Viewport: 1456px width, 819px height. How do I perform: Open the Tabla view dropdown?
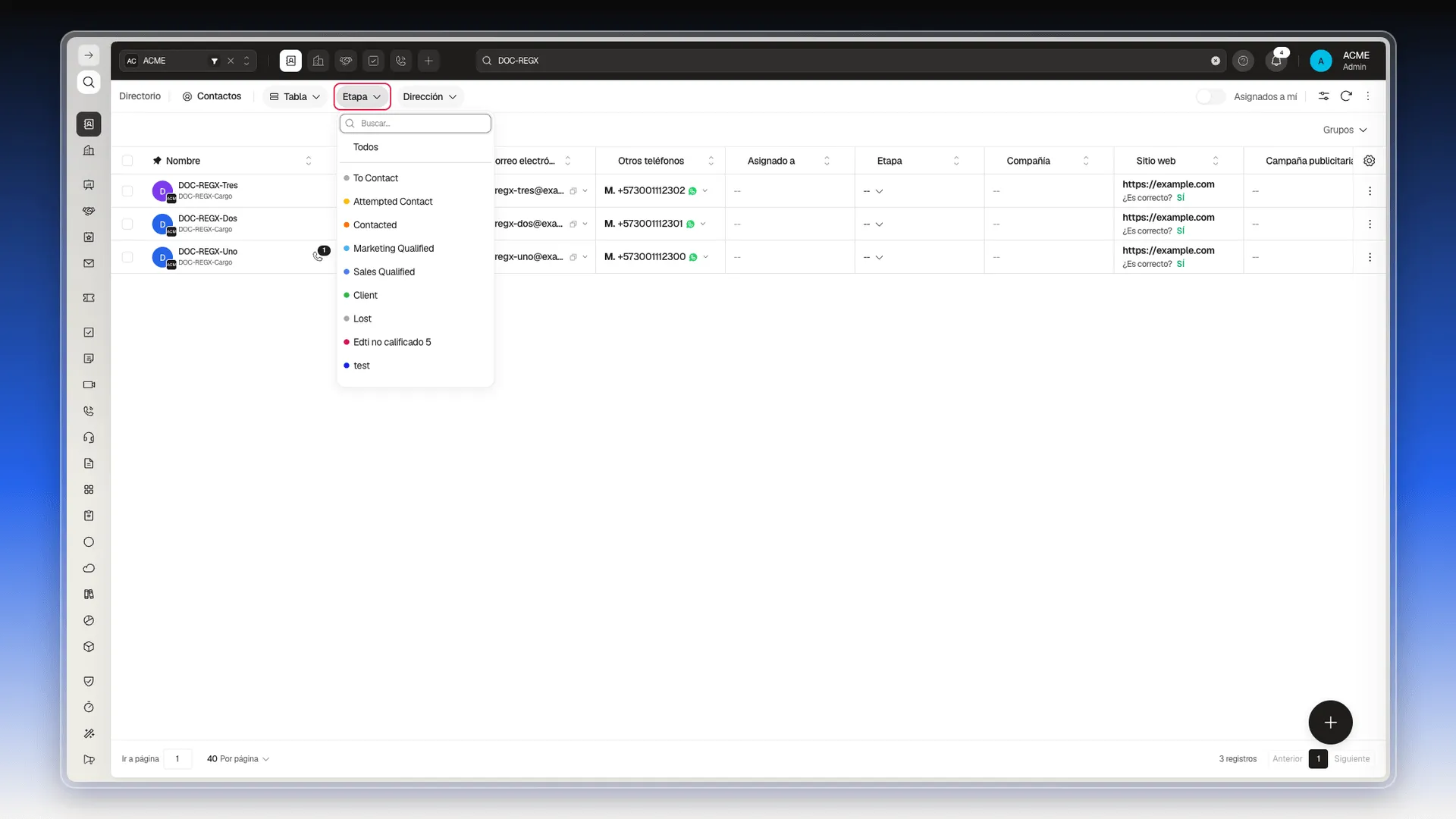(x=295, y=96)
